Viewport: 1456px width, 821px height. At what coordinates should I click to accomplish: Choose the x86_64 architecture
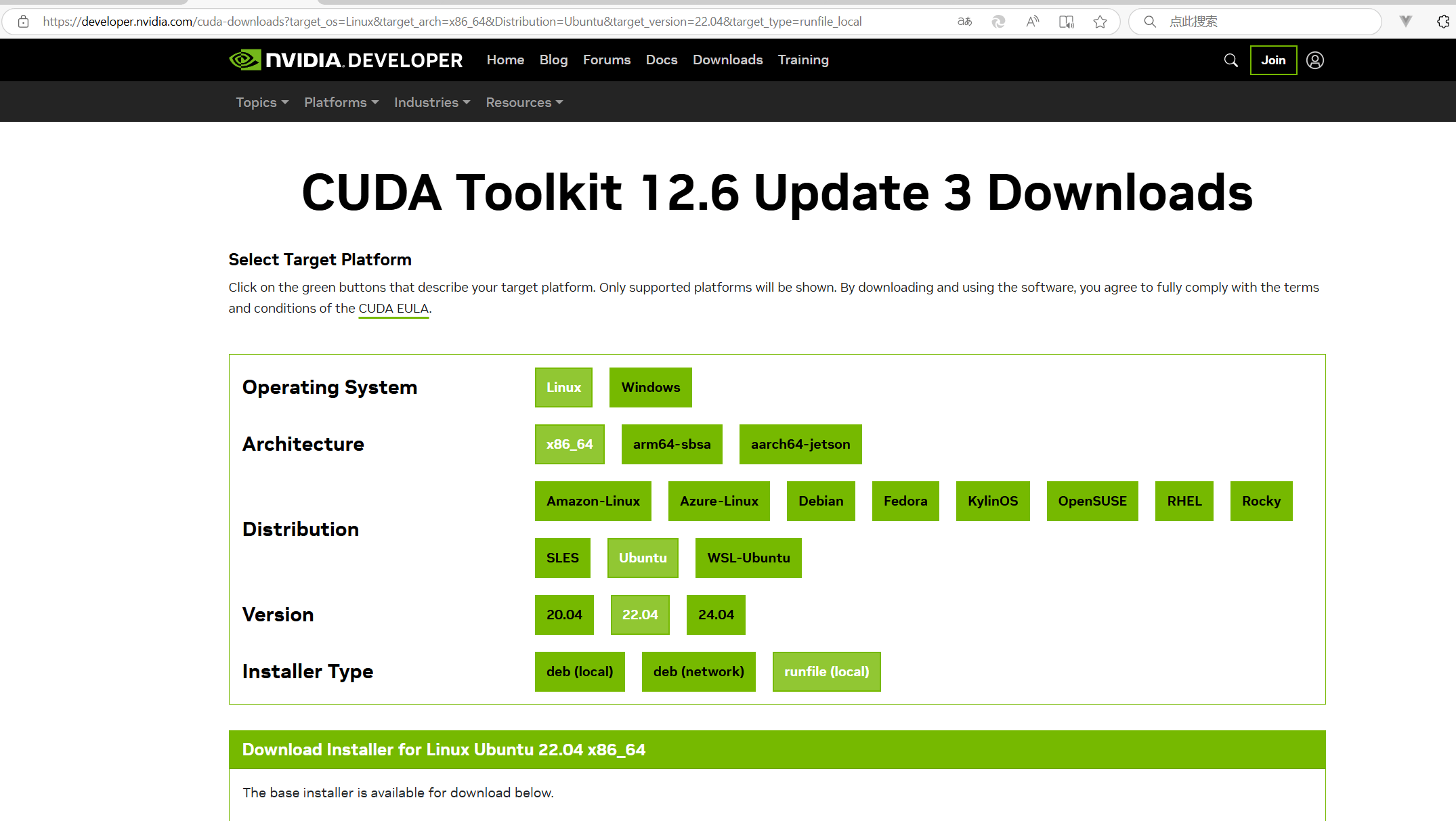pos(570,444)
